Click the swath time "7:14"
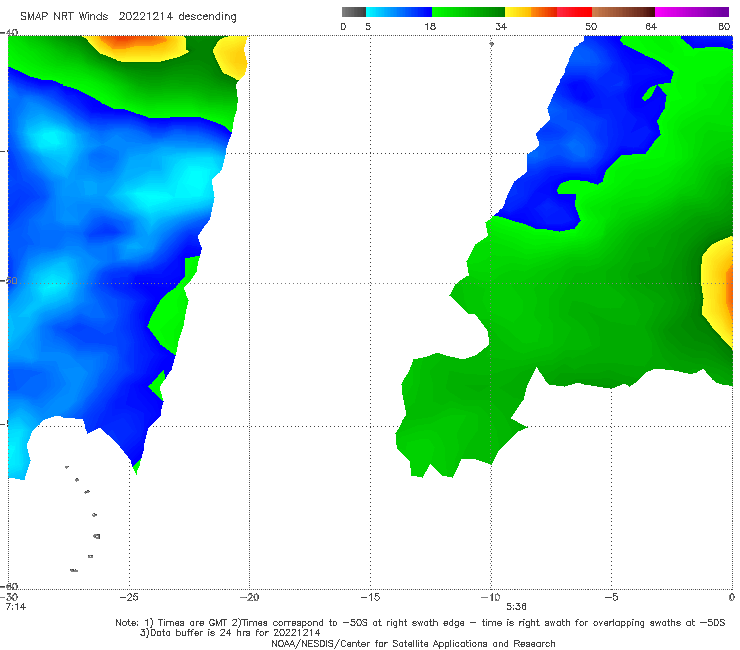 [16, 607]
